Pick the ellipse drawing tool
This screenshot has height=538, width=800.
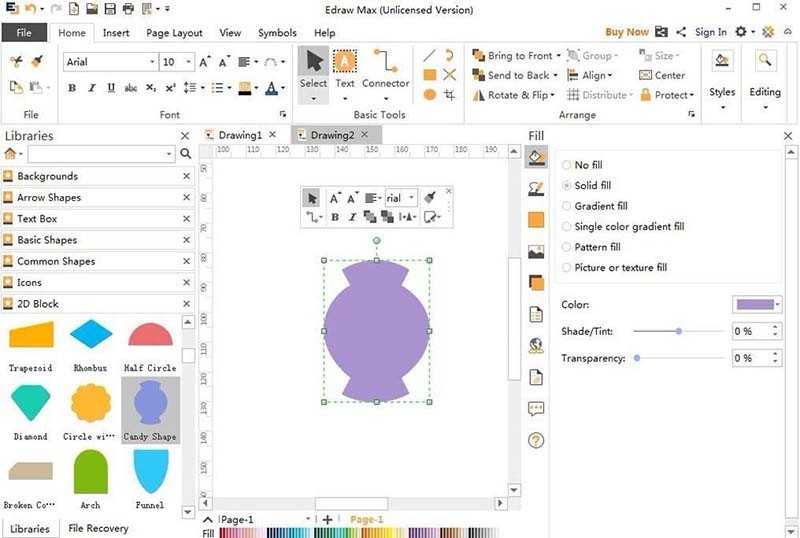click(430, 94)
